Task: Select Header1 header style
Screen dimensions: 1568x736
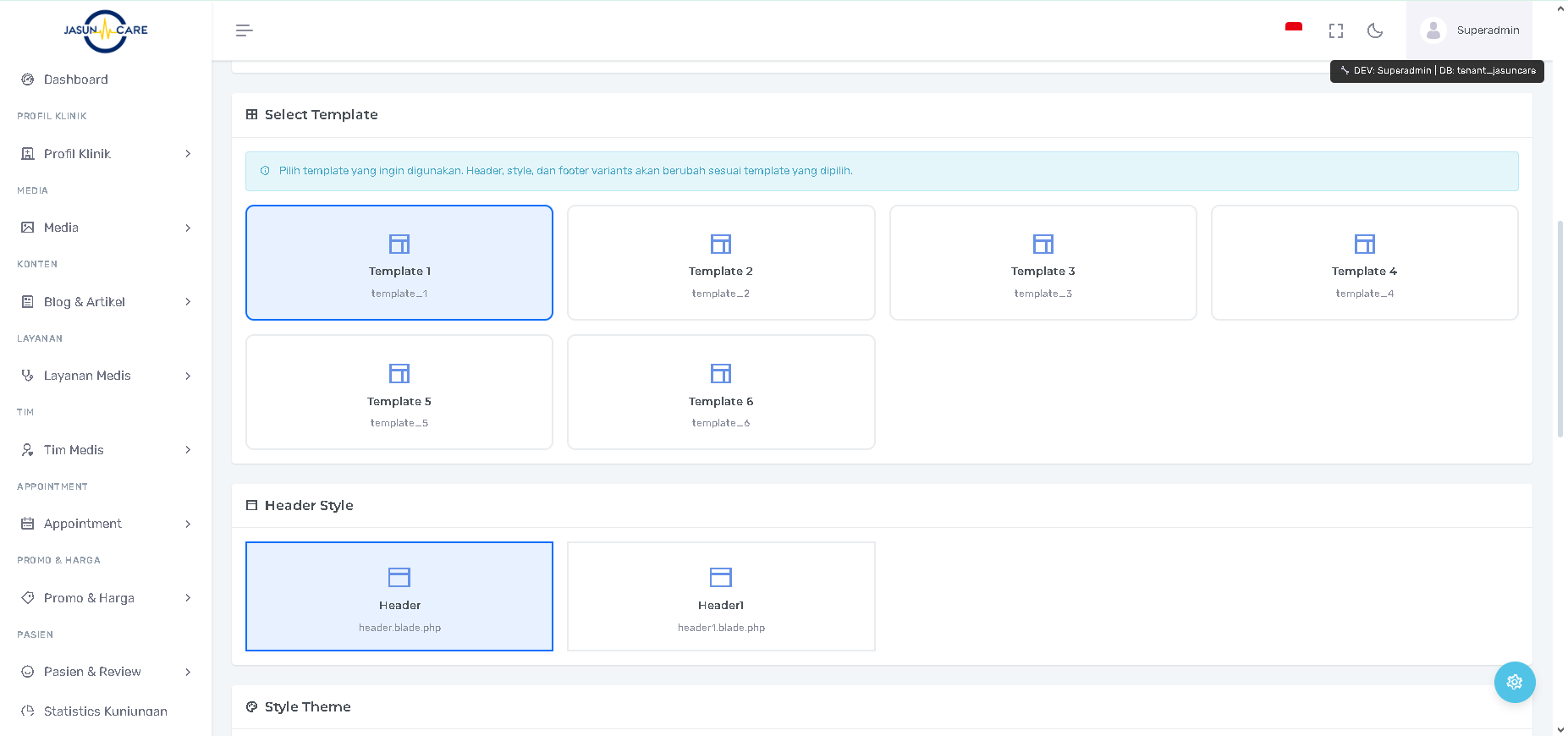Action: tap(721, 596)
